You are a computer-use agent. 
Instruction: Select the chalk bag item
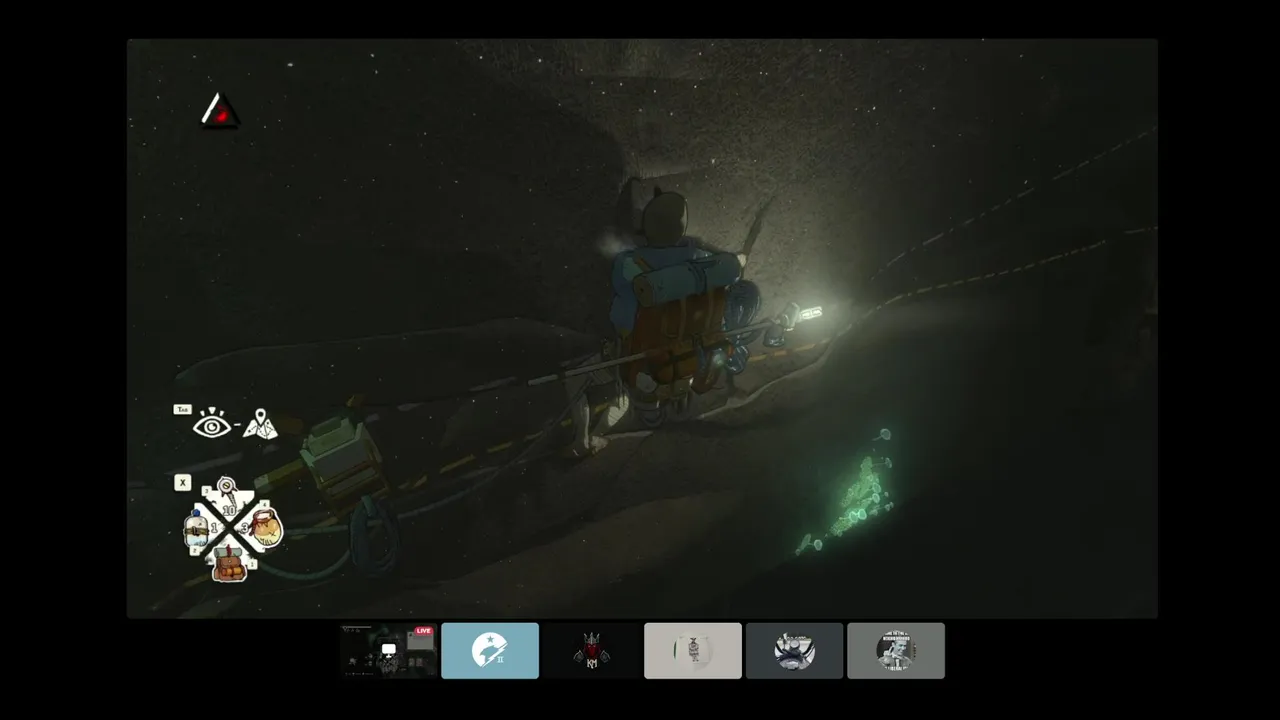pyautogui.click(x=266, y=528)
